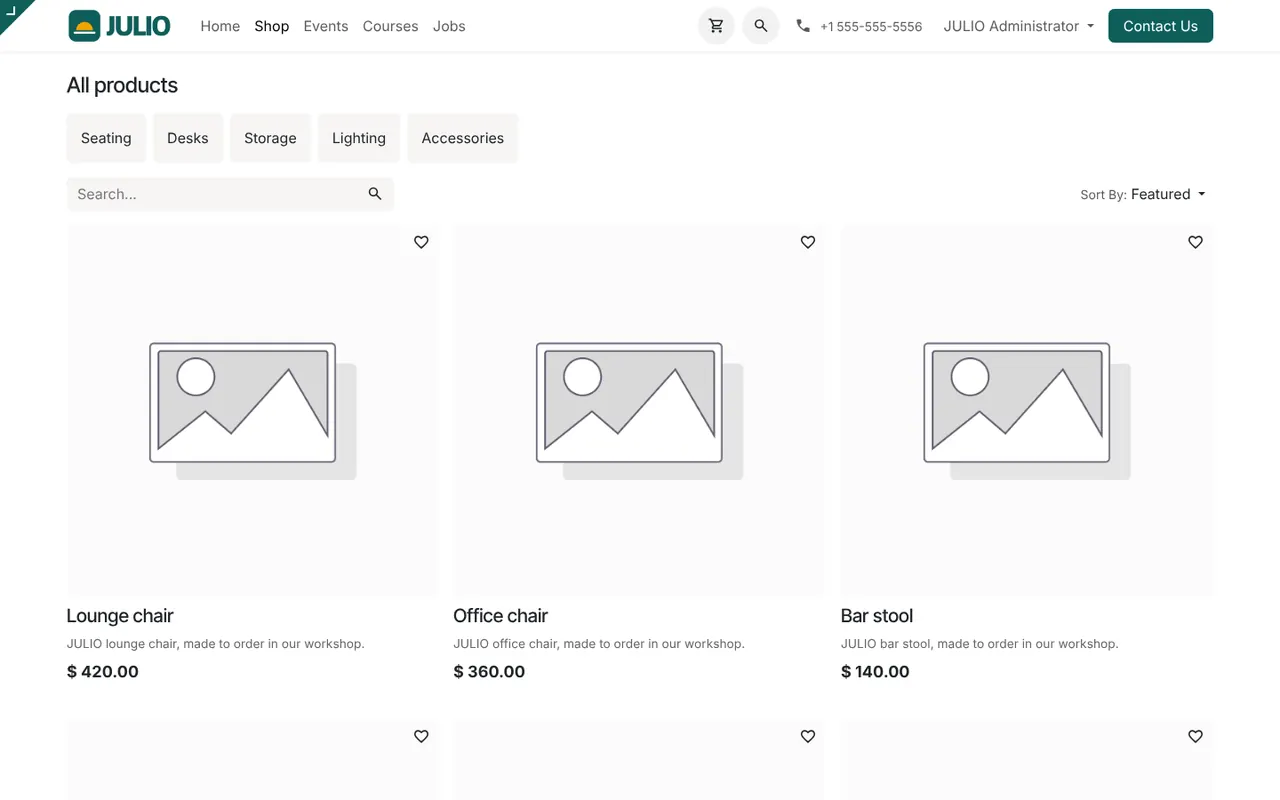Filter products by Lighting category

click(359, 138)
